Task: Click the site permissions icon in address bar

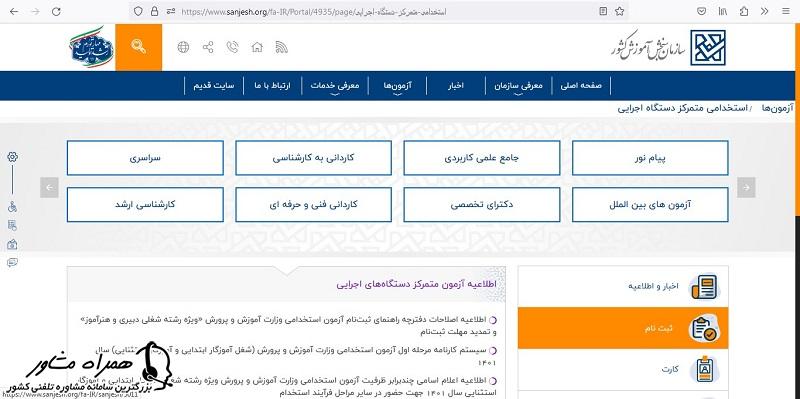Action: click(170, 11)
